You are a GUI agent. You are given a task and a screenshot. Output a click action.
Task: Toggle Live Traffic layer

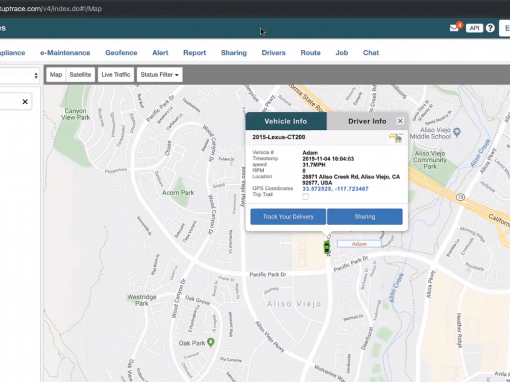[116, 75]
